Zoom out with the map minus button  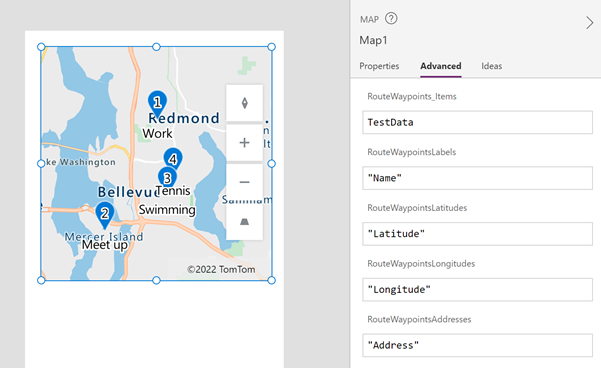click(x=245, y=182)
